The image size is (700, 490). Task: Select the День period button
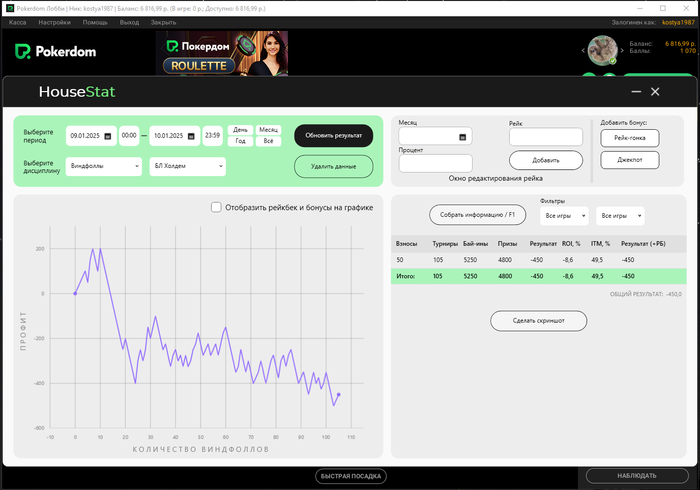240,130
